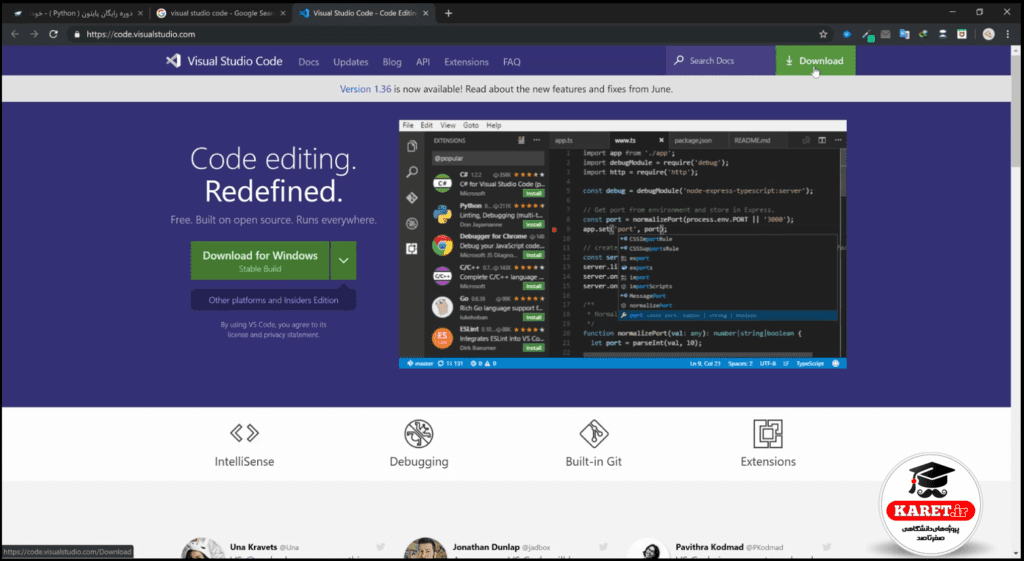
Task: Open the API menu item
Action: click(423, 61)
